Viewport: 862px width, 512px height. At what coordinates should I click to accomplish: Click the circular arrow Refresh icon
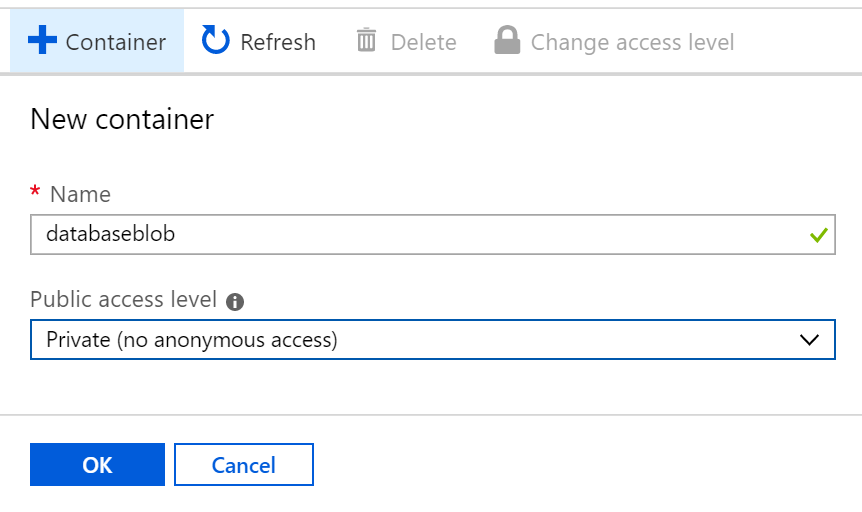215,41
